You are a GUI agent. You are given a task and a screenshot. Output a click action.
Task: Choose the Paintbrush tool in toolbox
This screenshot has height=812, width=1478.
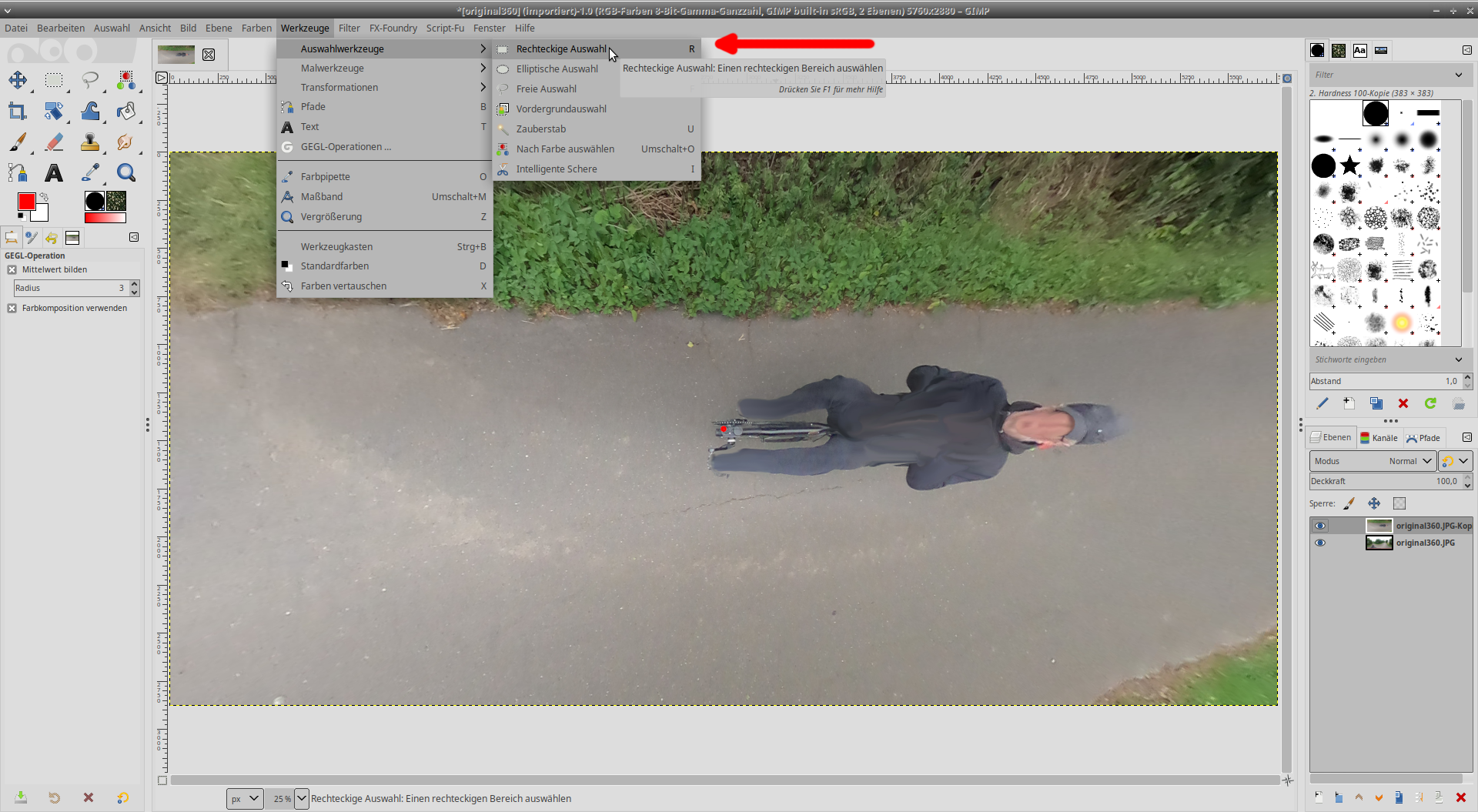(17, 142)
